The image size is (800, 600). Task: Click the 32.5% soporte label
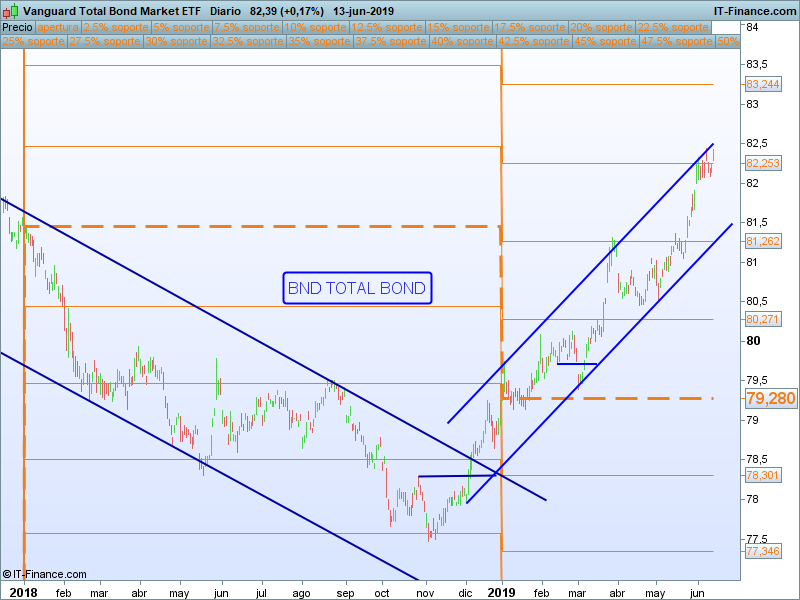[247, 41]
